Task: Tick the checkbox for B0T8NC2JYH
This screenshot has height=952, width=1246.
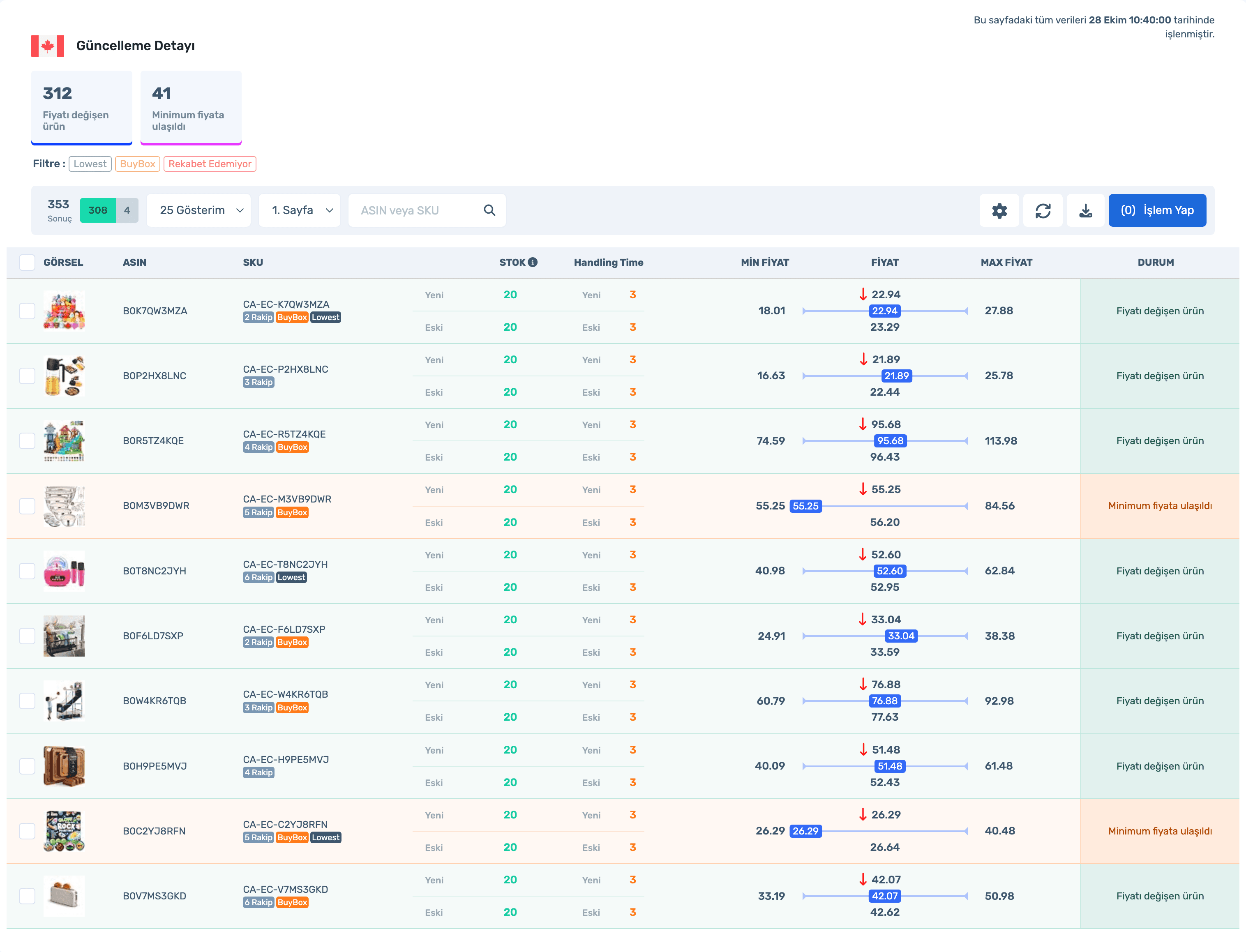Action: [x=27, y=571]
